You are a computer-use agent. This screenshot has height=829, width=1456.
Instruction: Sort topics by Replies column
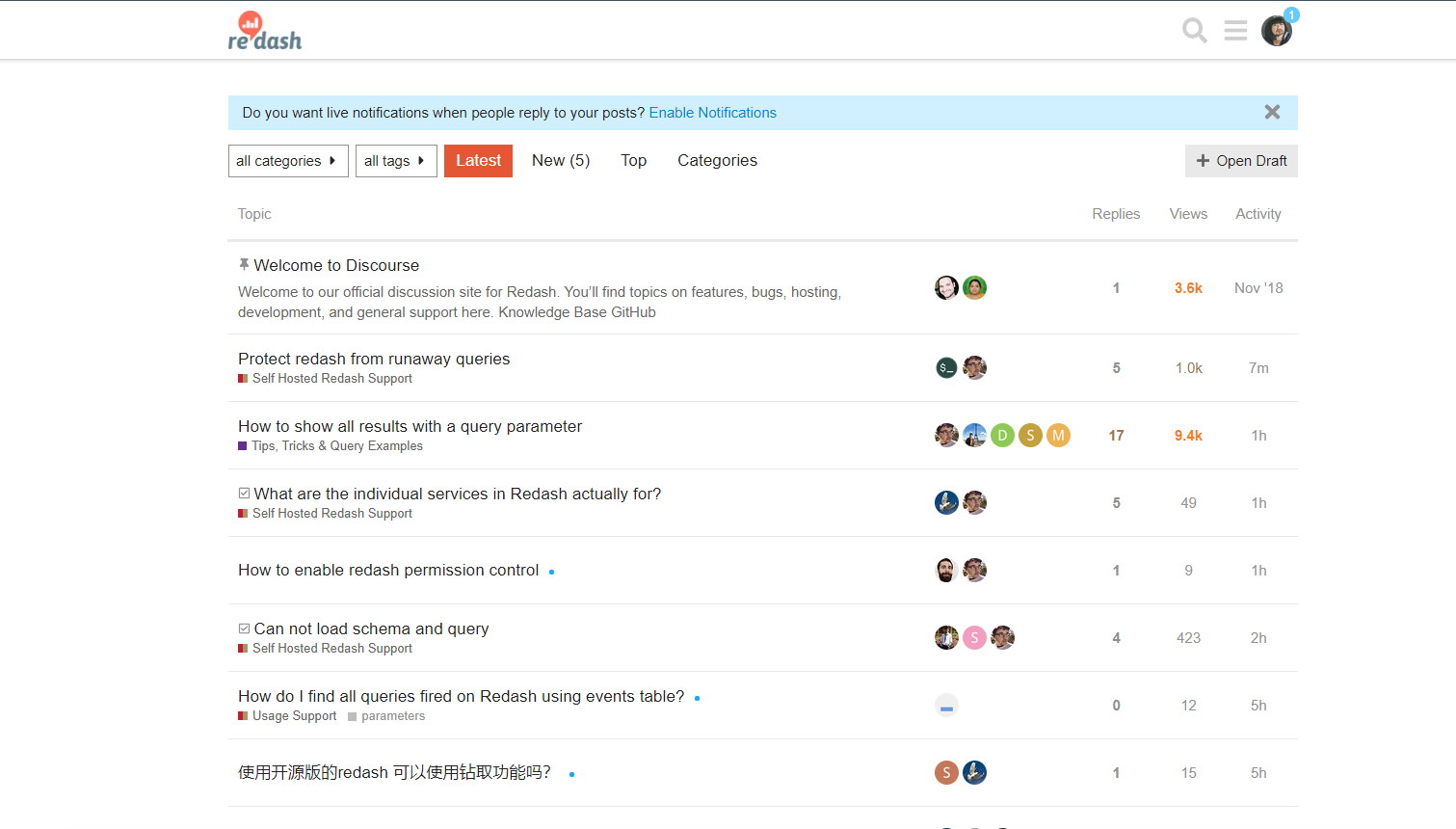[x=1116, y=214]
